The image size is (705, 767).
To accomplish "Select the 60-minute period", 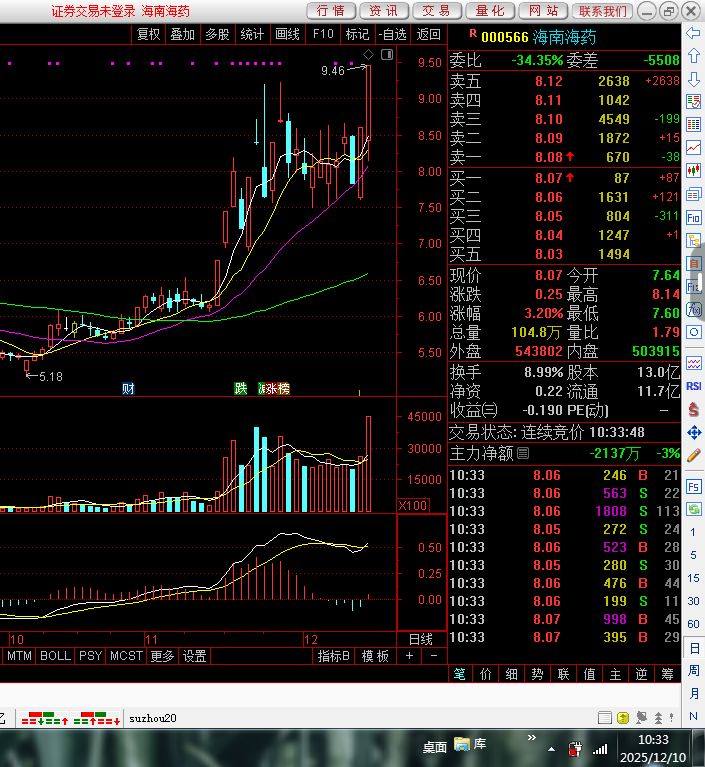I will pyautogui.click(x=693, y=624).
